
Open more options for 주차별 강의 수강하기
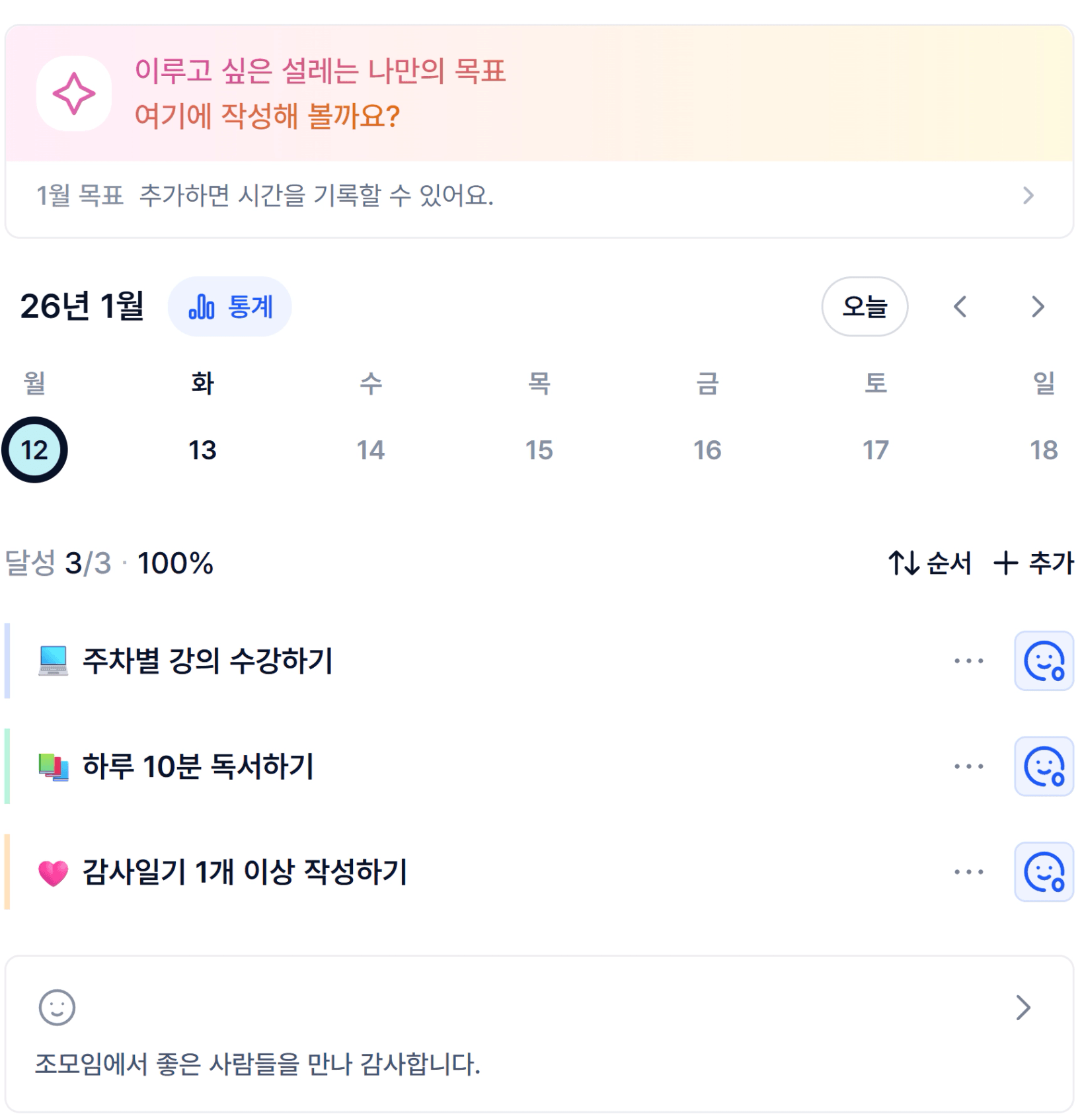pyautogui.click(x=968, y=660)
